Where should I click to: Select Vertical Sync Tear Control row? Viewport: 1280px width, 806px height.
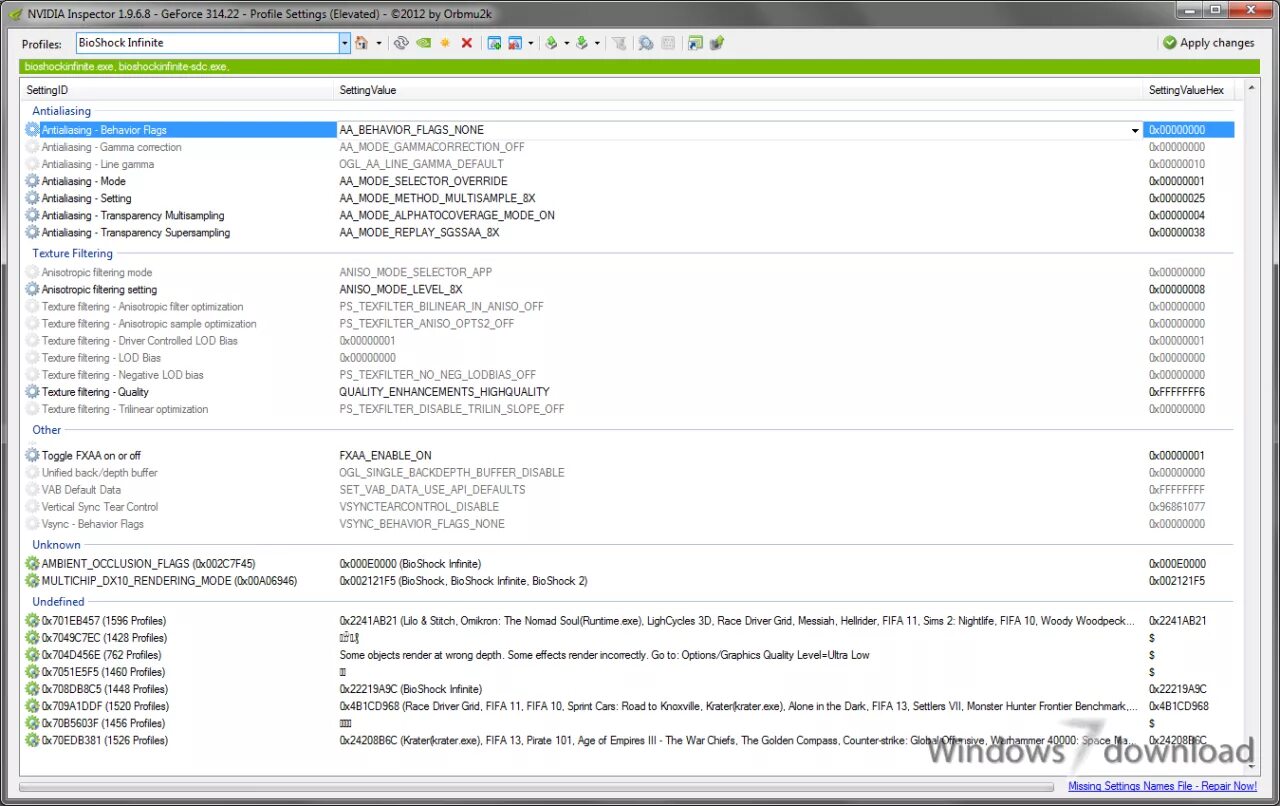[x=630, y=507]
